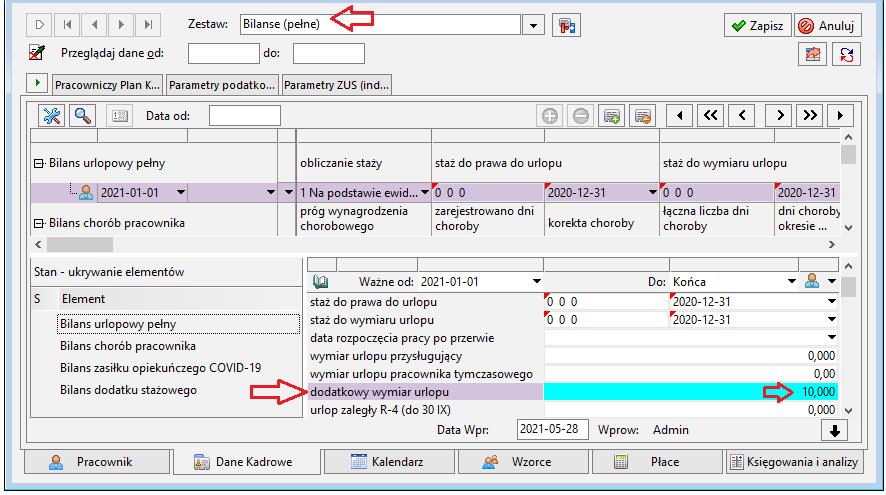Viewport: 886px width, 495px height.
Task: Open data rozpoczęcia pracy po przerwie dropdown
Action: [832, 338]
